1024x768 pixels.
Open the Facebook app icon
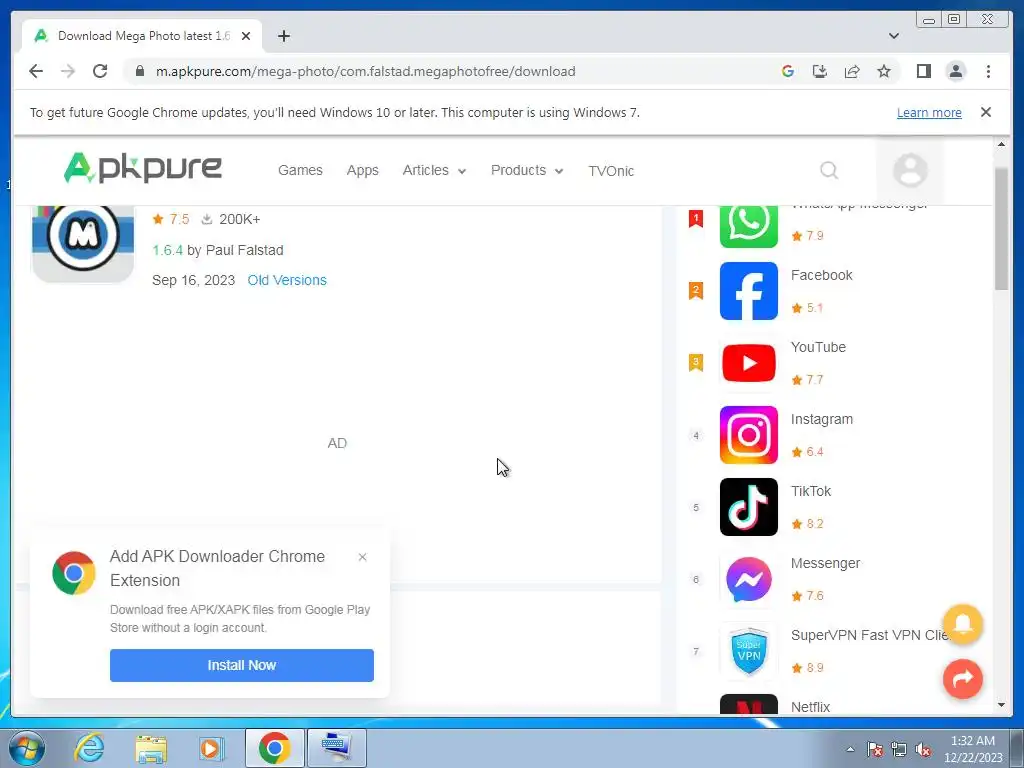pos(748,291)
